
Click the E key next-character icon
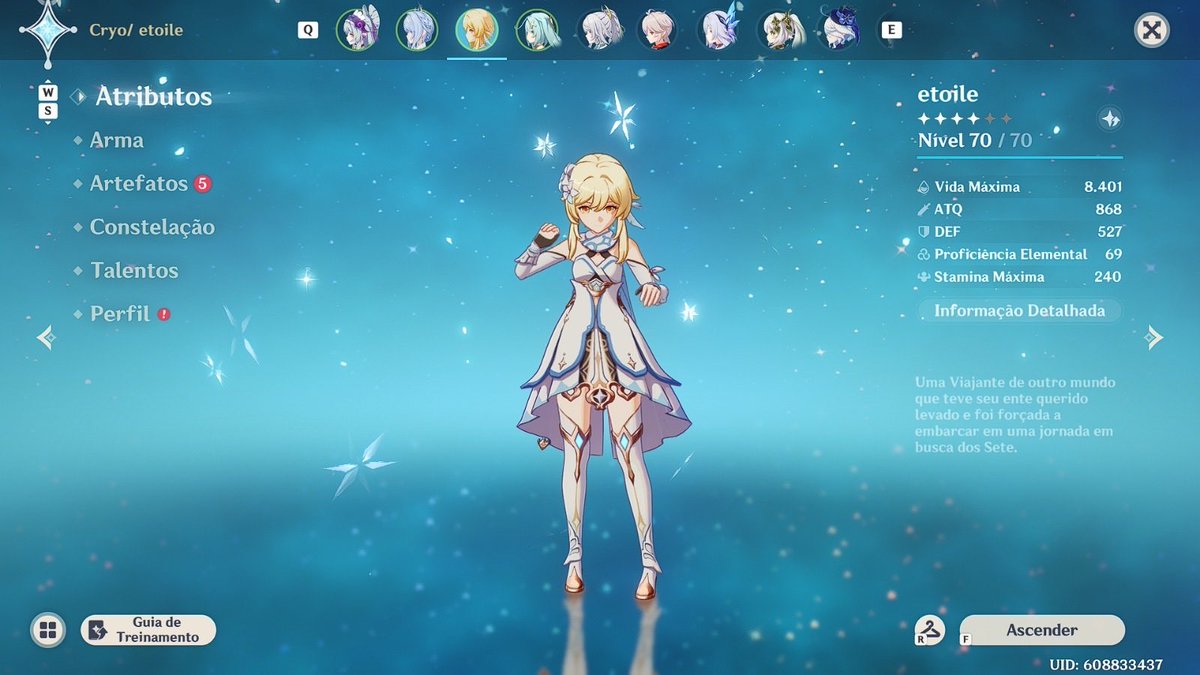[x=890, y=30]
